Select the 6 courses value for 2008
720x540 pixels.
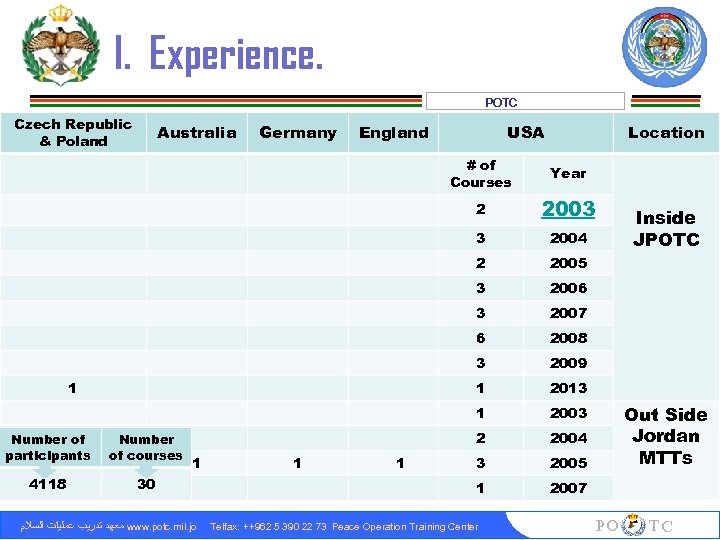tap(481, 338)
